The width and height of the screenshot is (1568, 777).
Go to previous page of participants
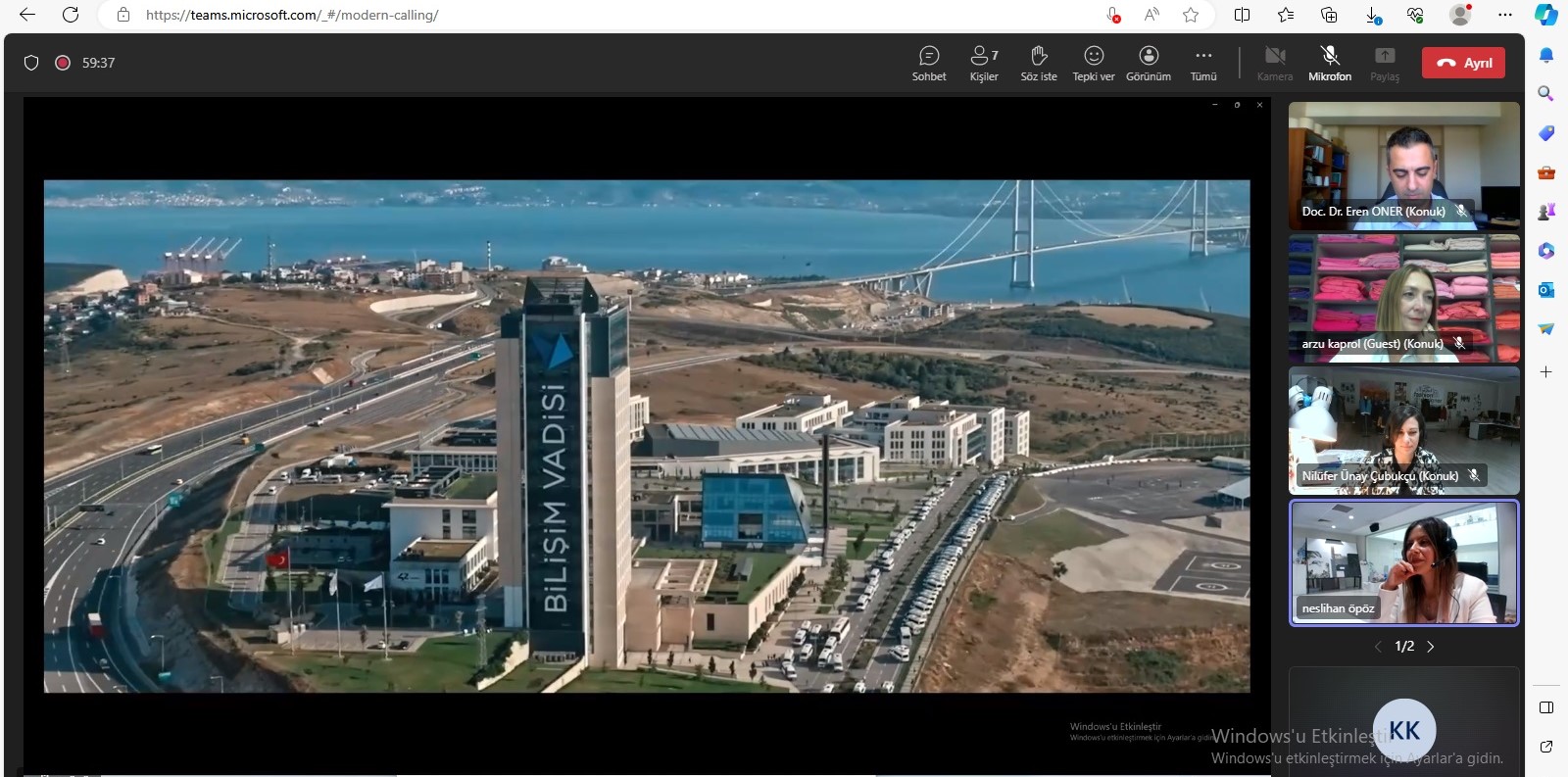tap(1378, 647)
